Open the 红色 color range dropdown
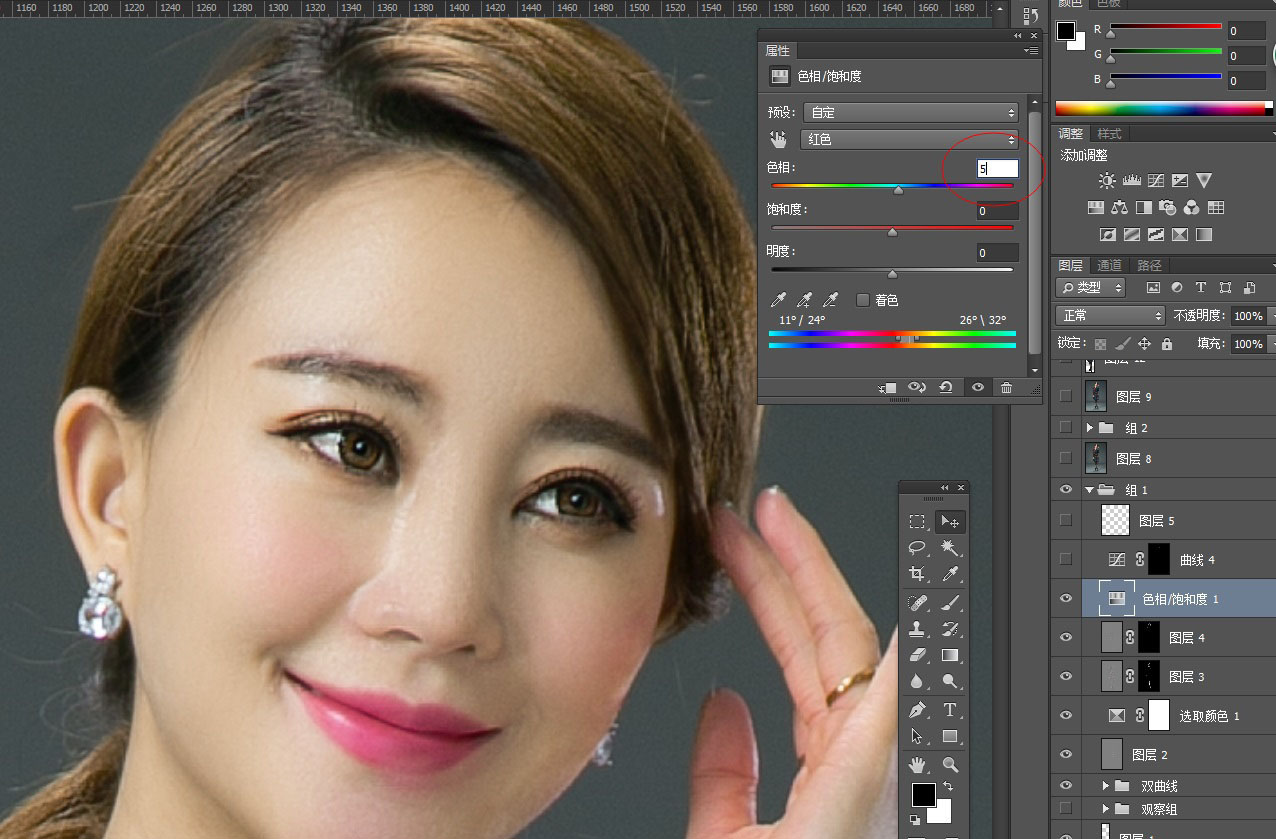 909,139
